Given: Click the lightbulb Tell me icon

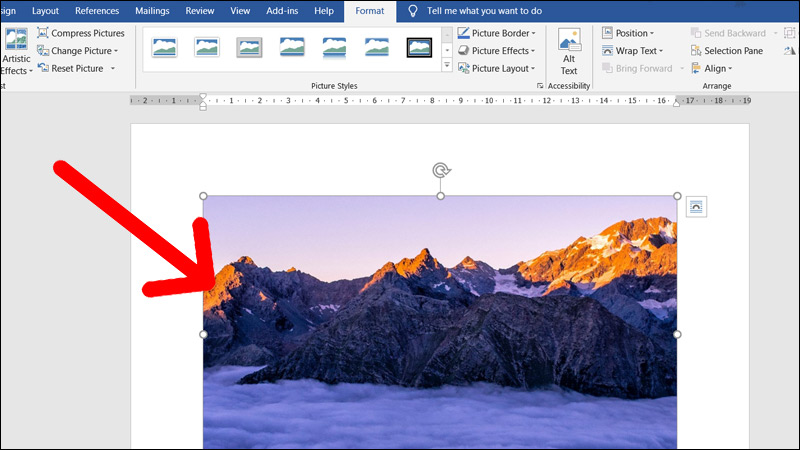Looking at the screenshot, I should pos(413,11).
